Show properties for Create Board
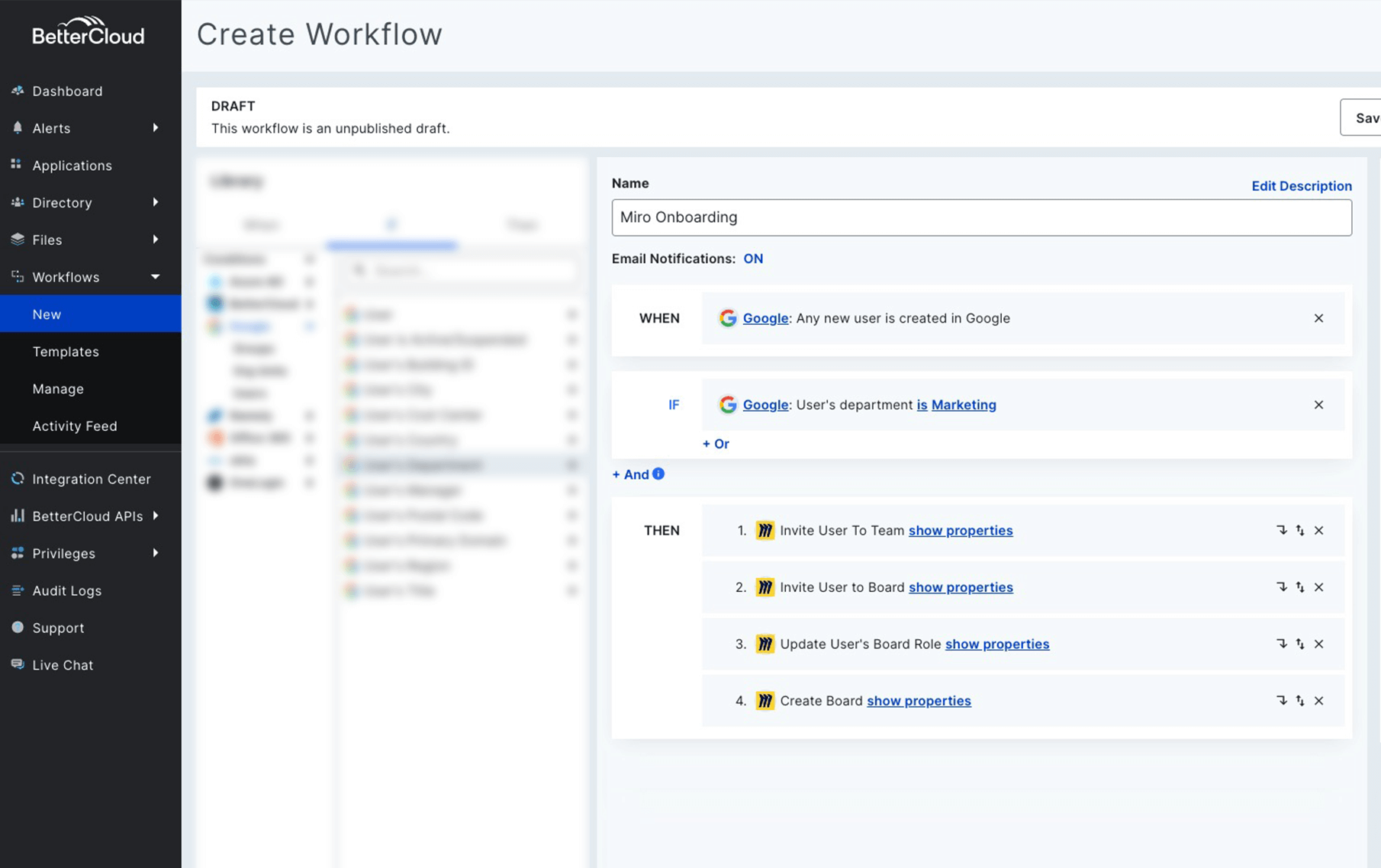The height and width of the screenshot is (868, 1381). (919, 700)
